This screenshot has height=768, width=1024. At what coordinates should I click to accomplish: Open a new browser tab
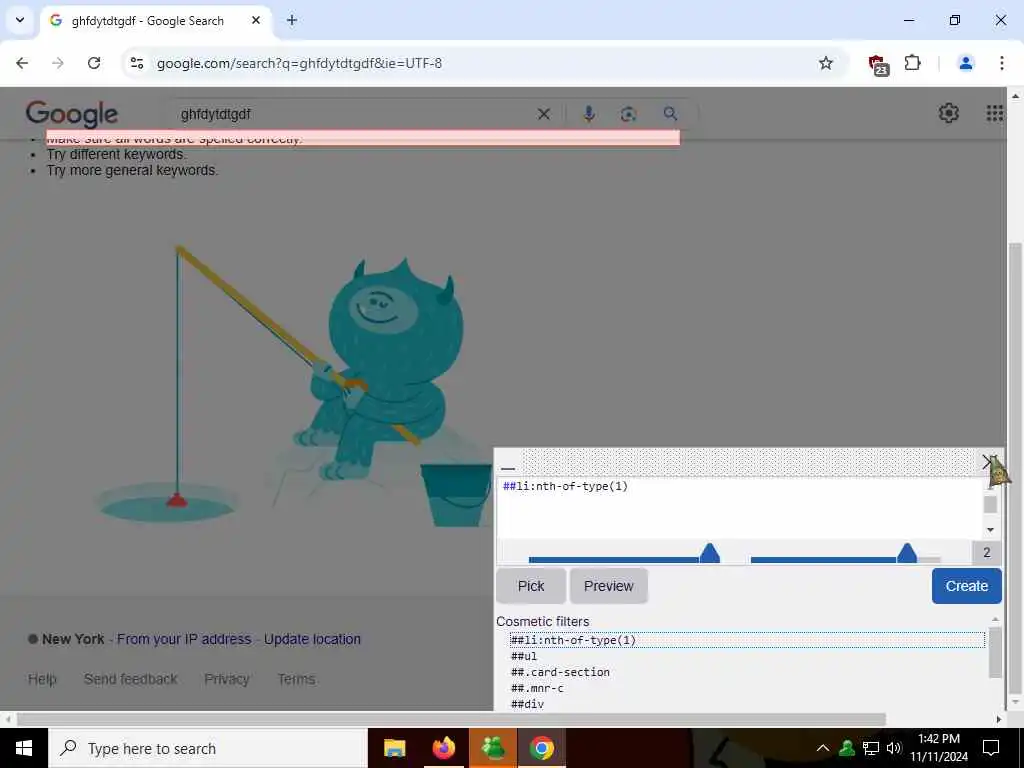[292, 20]
